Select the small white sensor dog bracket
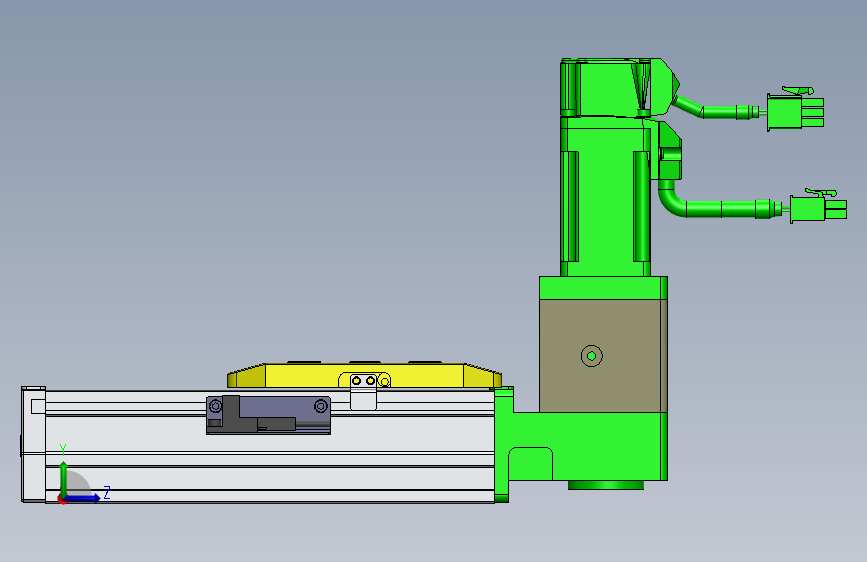Viewport: 867px width, 562px height. pyautogui.click(x=363, y=393)
